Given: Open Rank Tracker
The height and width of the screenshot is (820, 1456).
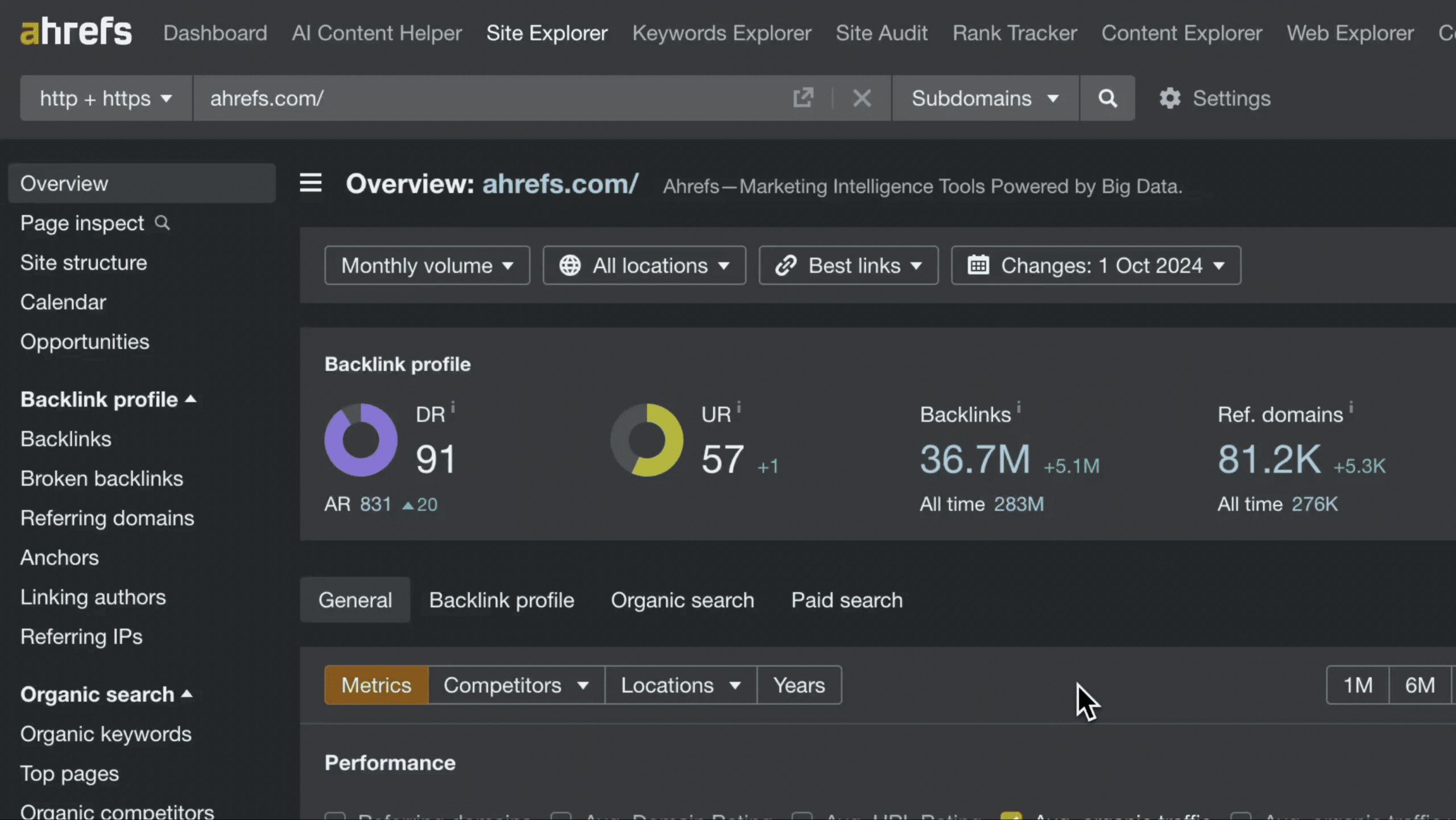Looking at the screenshot, I should point(1015,33).
